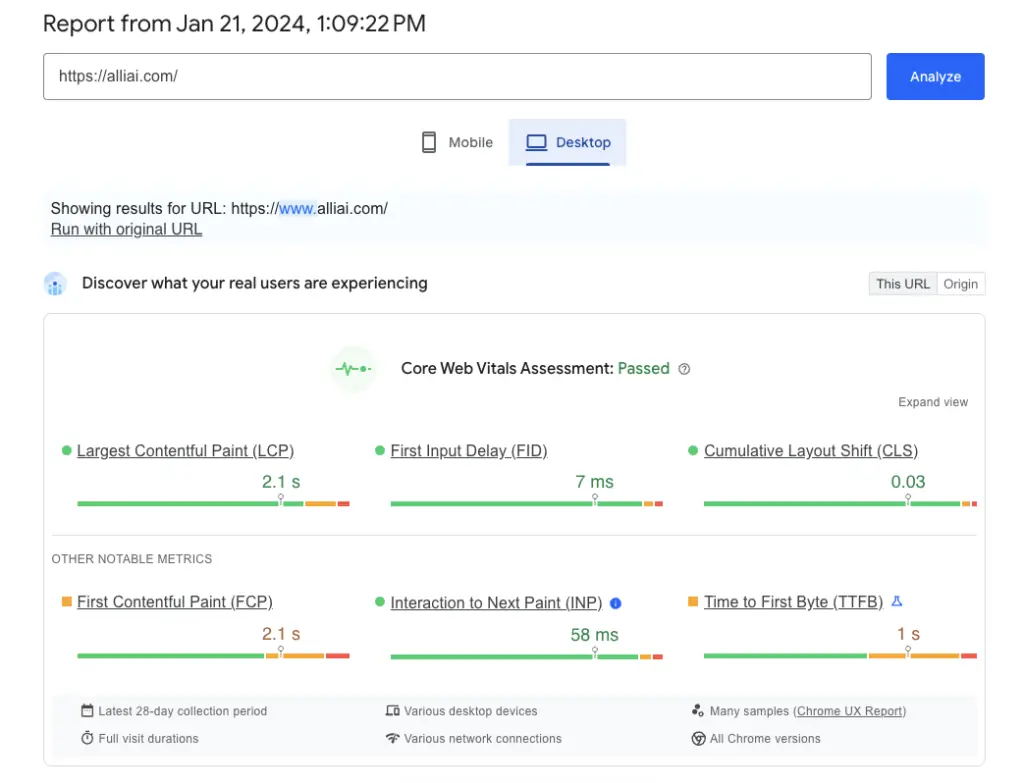Click Full visit durations text
The width and height of the screenshot is (1024, 783).
pyautogui.click(x=148, y=739)
